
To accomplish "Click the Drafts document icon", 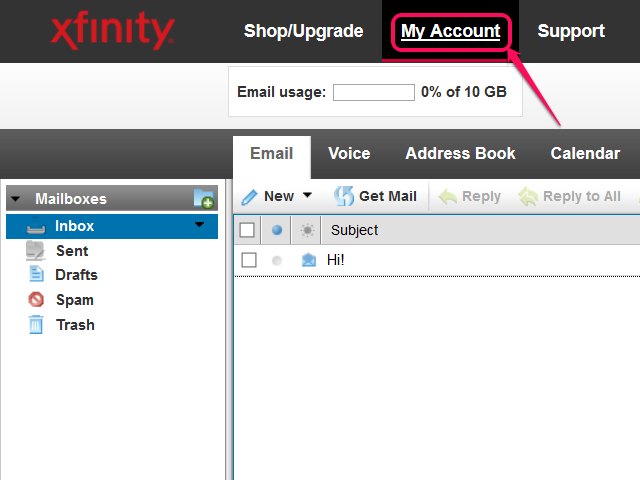I will 36,274.
